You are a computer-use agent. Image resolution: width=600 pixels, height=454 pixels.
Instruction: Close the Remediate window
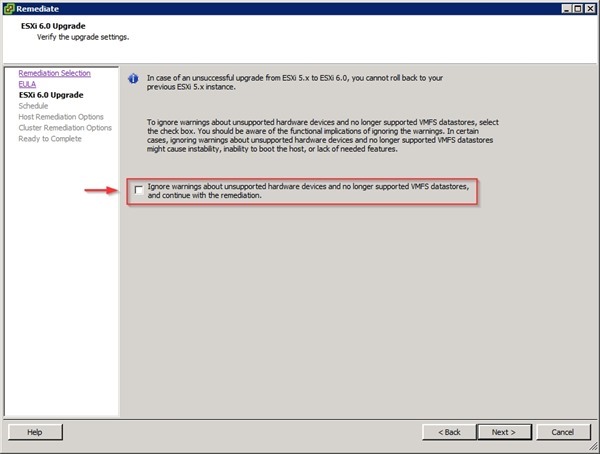point(590,8)
